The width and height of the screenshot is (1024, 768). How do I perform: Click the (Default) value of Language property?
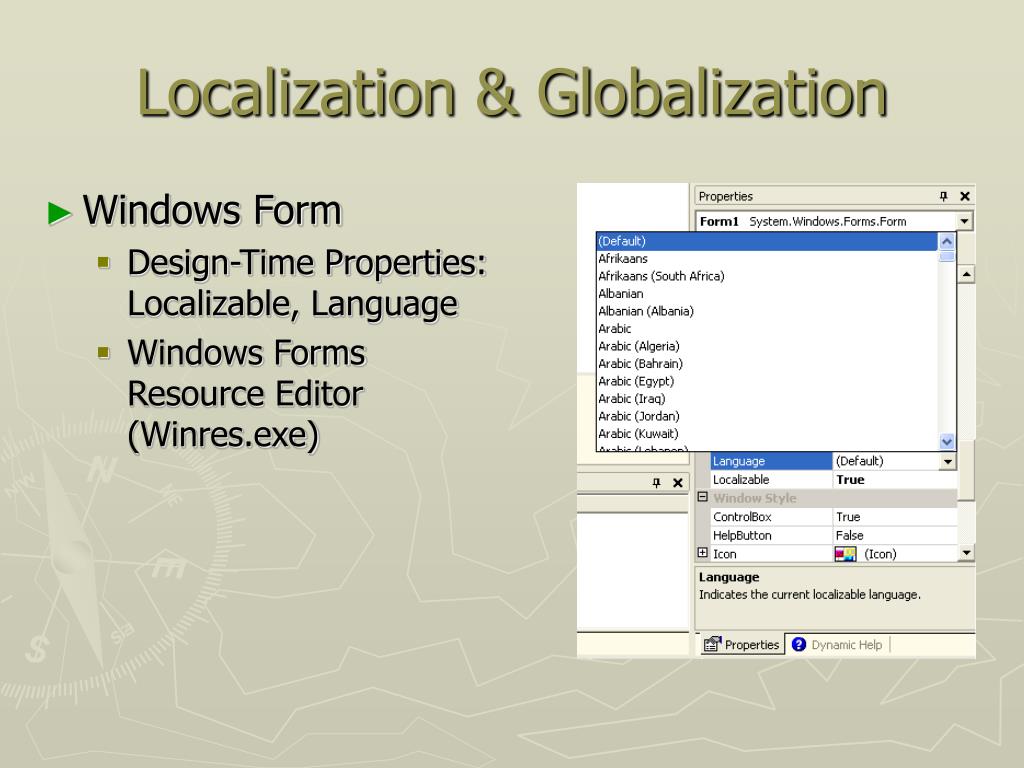[x=859, y=461]
